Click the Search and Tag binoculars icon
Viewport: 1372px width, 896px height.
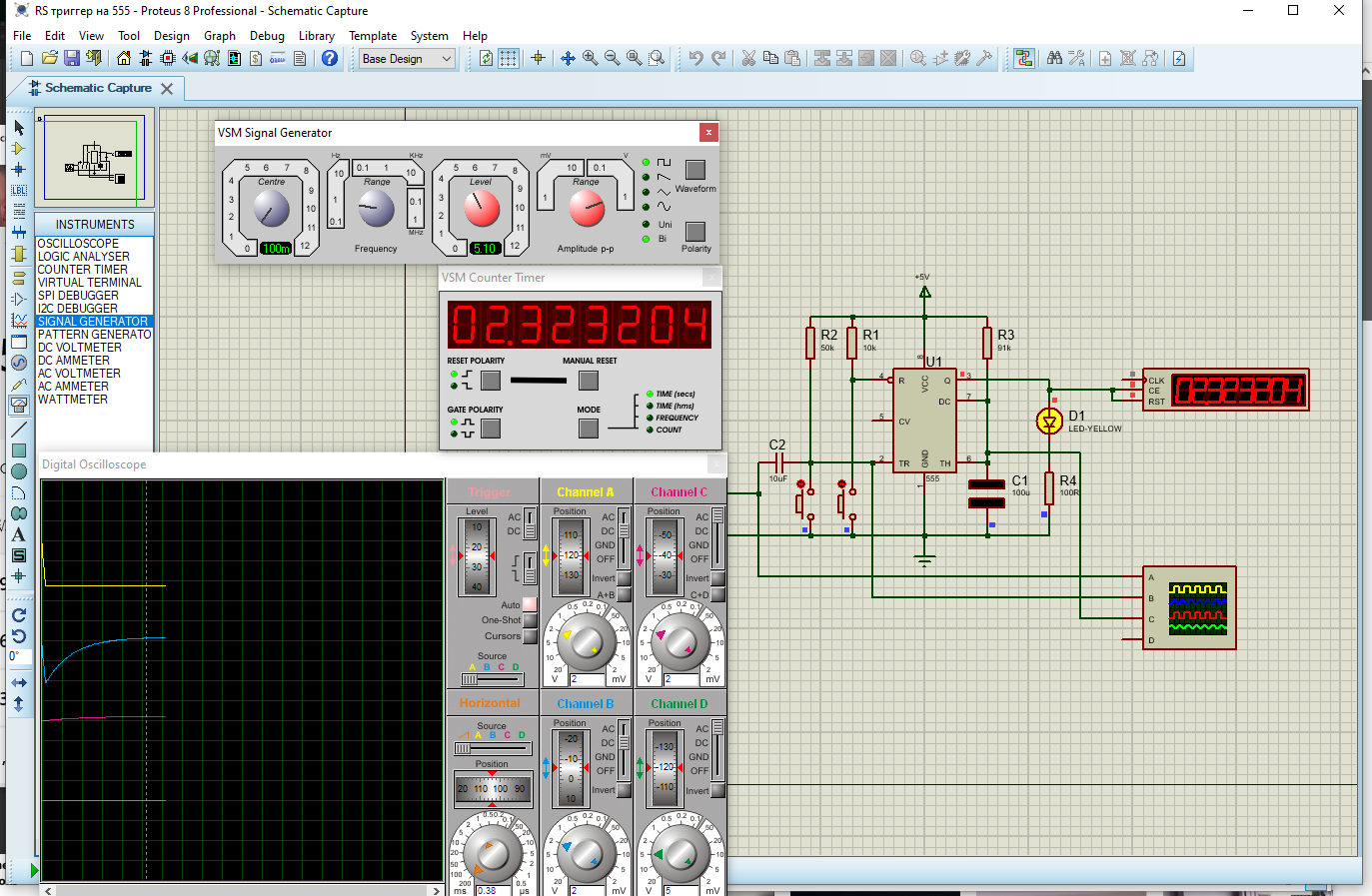(x=1054, y=59)
